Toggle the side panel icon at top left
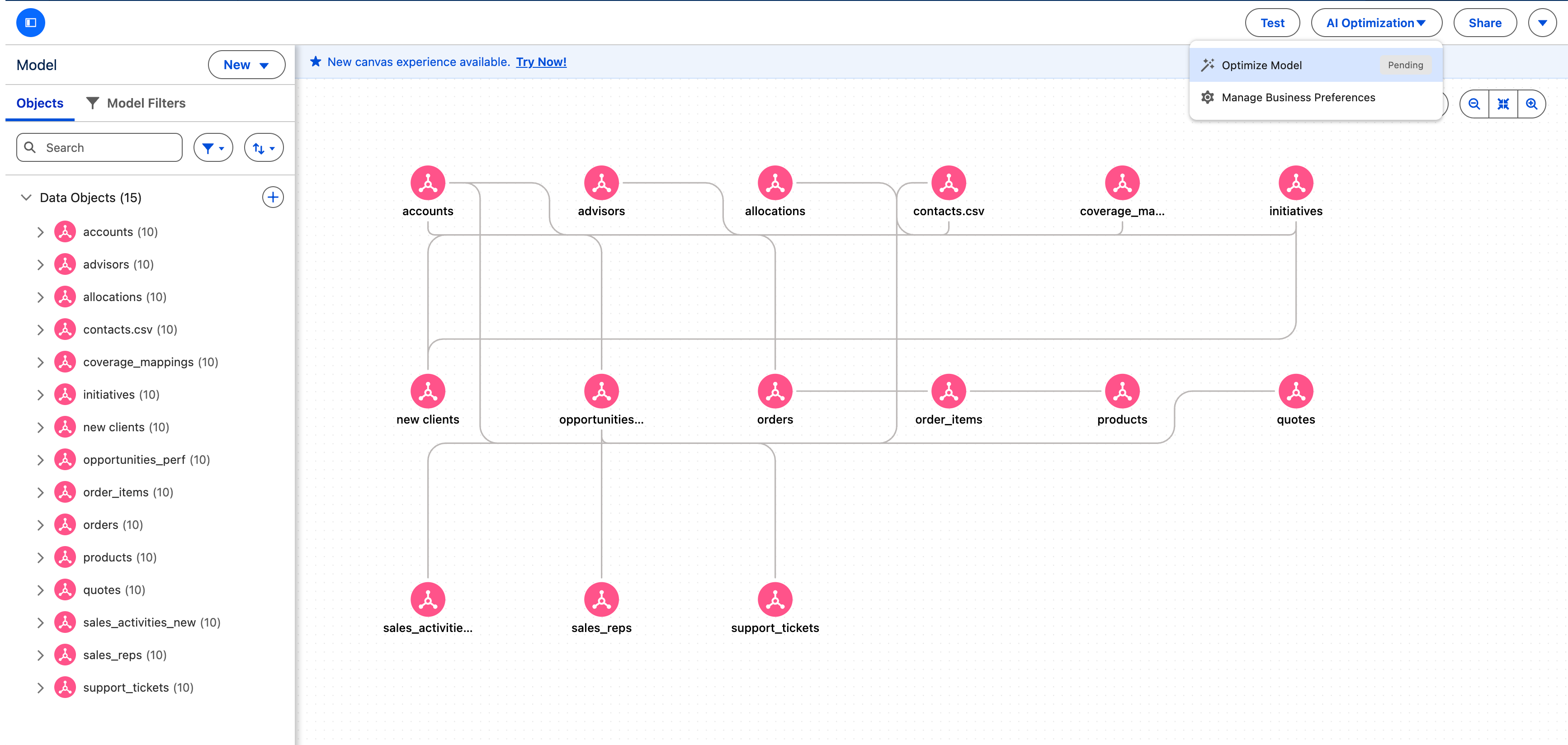The image size is (1568, 745). 30,23
